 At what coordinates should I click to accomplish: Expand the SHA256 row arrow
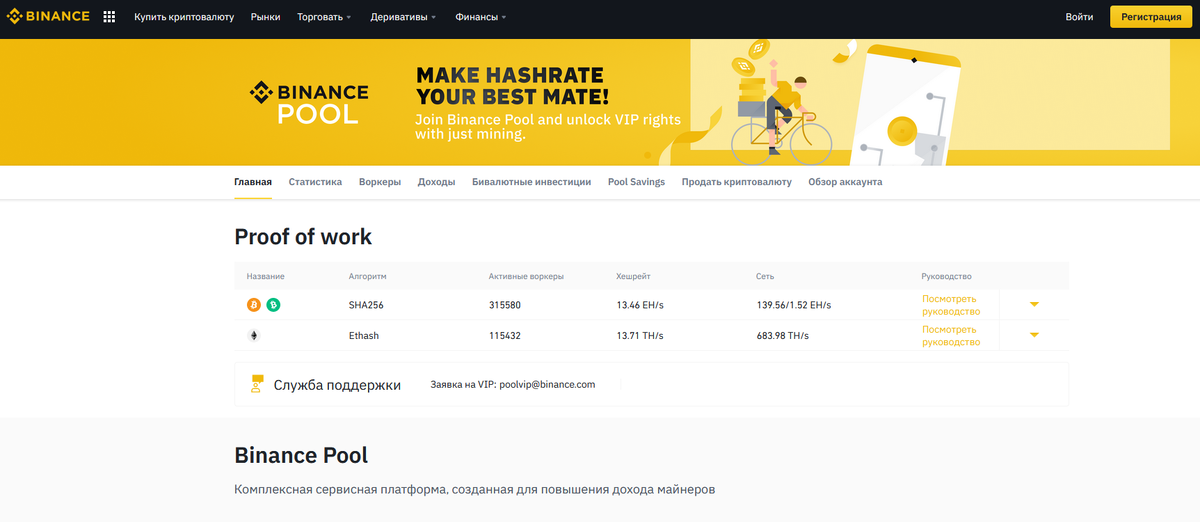point(1034,305)
